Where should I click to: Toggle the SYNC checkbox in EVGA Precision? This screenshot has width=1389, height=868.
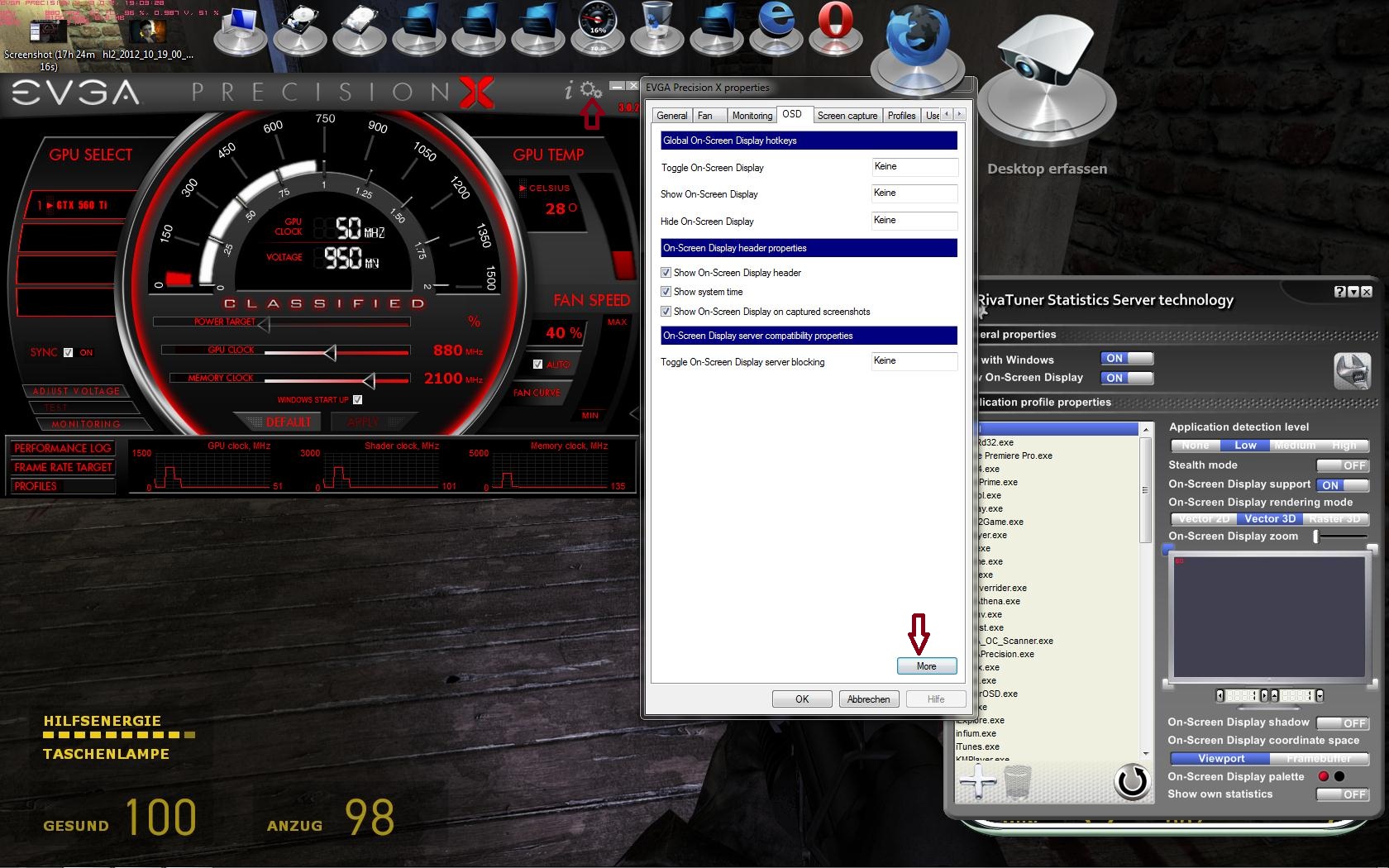pos(69,352)
